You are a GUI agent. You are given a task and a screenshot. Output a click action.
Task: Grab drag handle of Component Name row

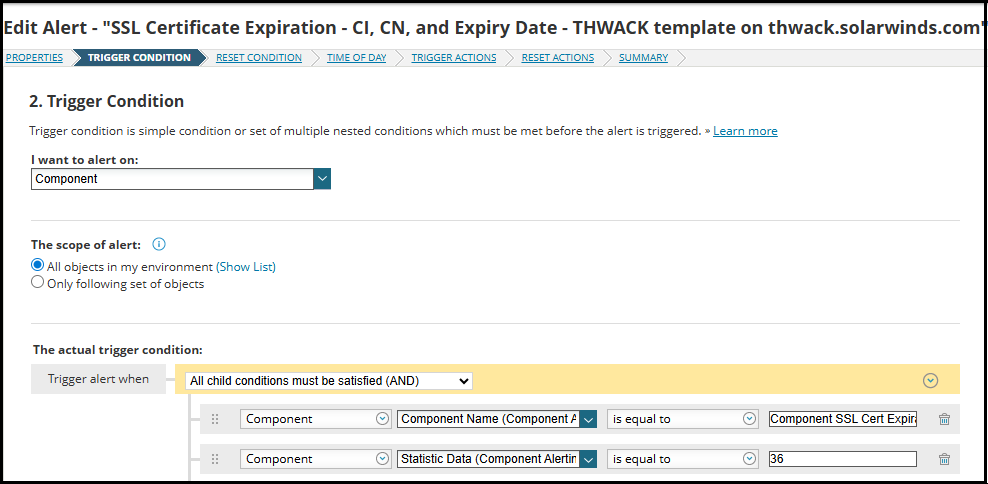click(x=215, y=419)
